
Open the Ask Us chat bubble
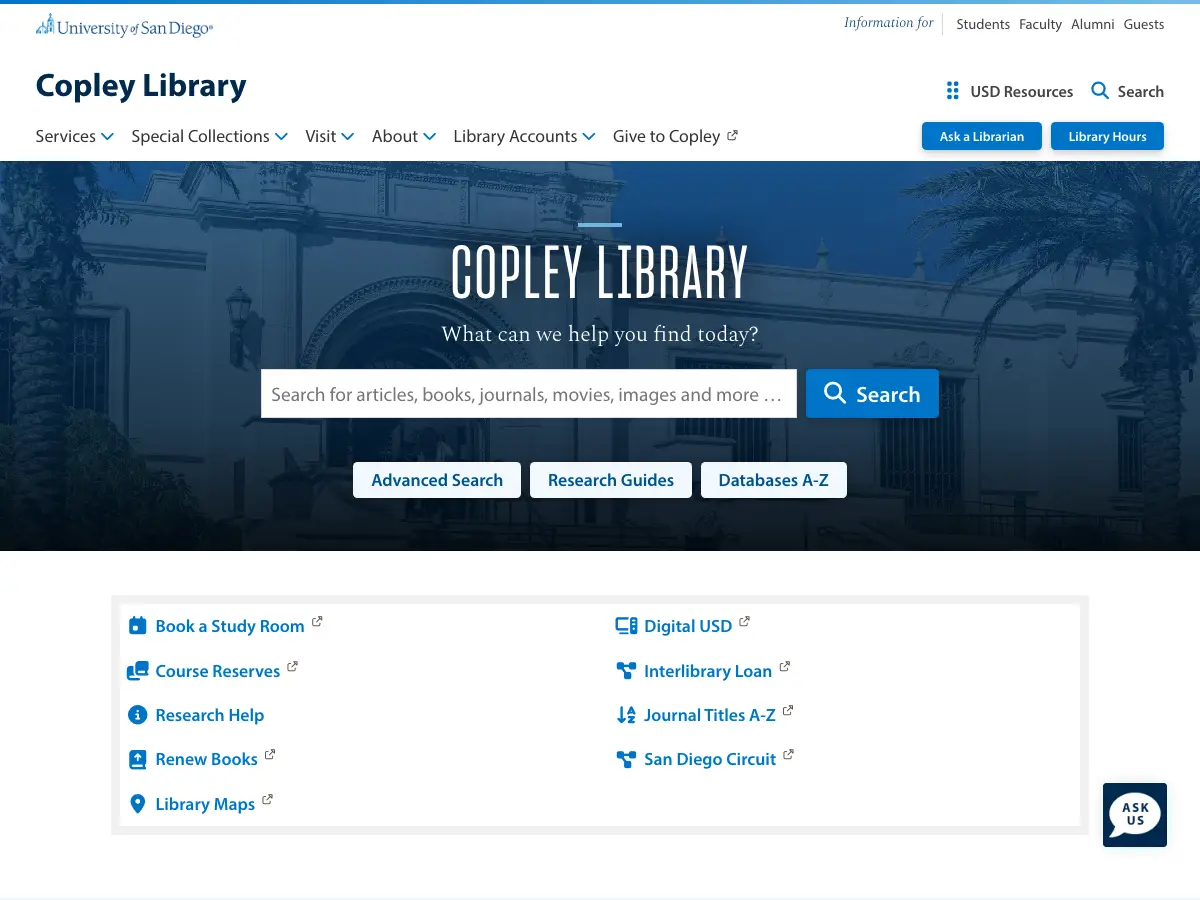(x=1135, y=815)
